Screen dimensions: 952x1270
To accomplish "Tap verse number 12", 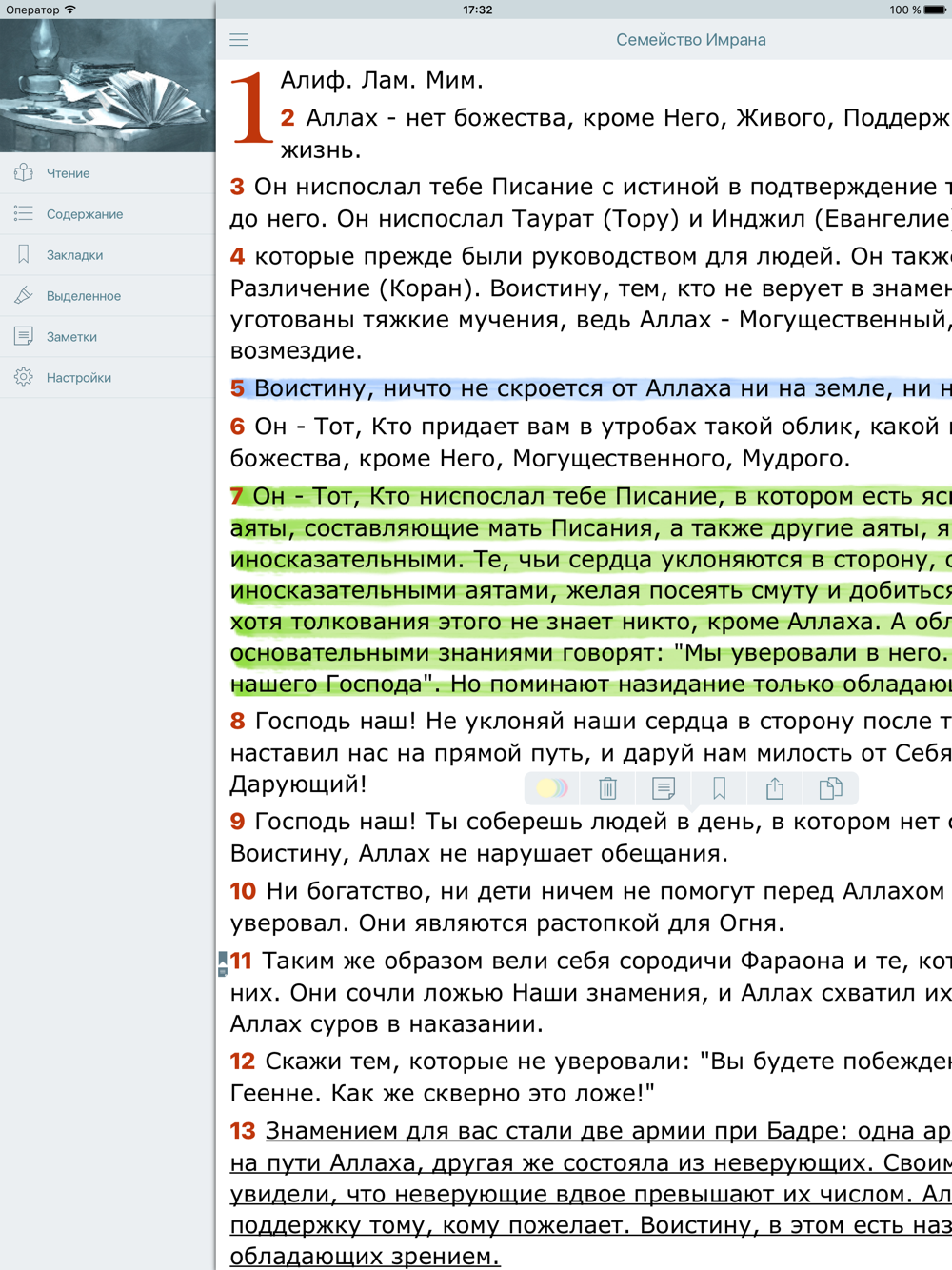I will click(x=243, y=1062).
